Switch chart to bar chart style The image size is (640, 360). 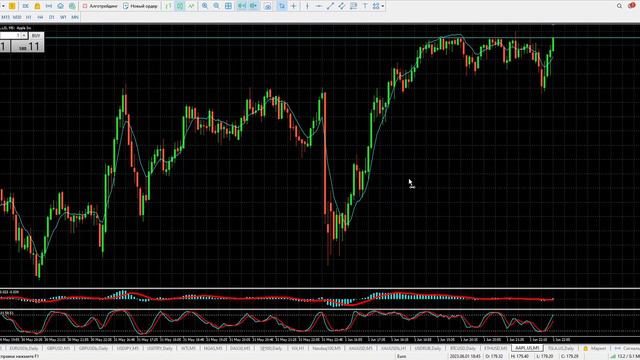[x=168, y=6]
